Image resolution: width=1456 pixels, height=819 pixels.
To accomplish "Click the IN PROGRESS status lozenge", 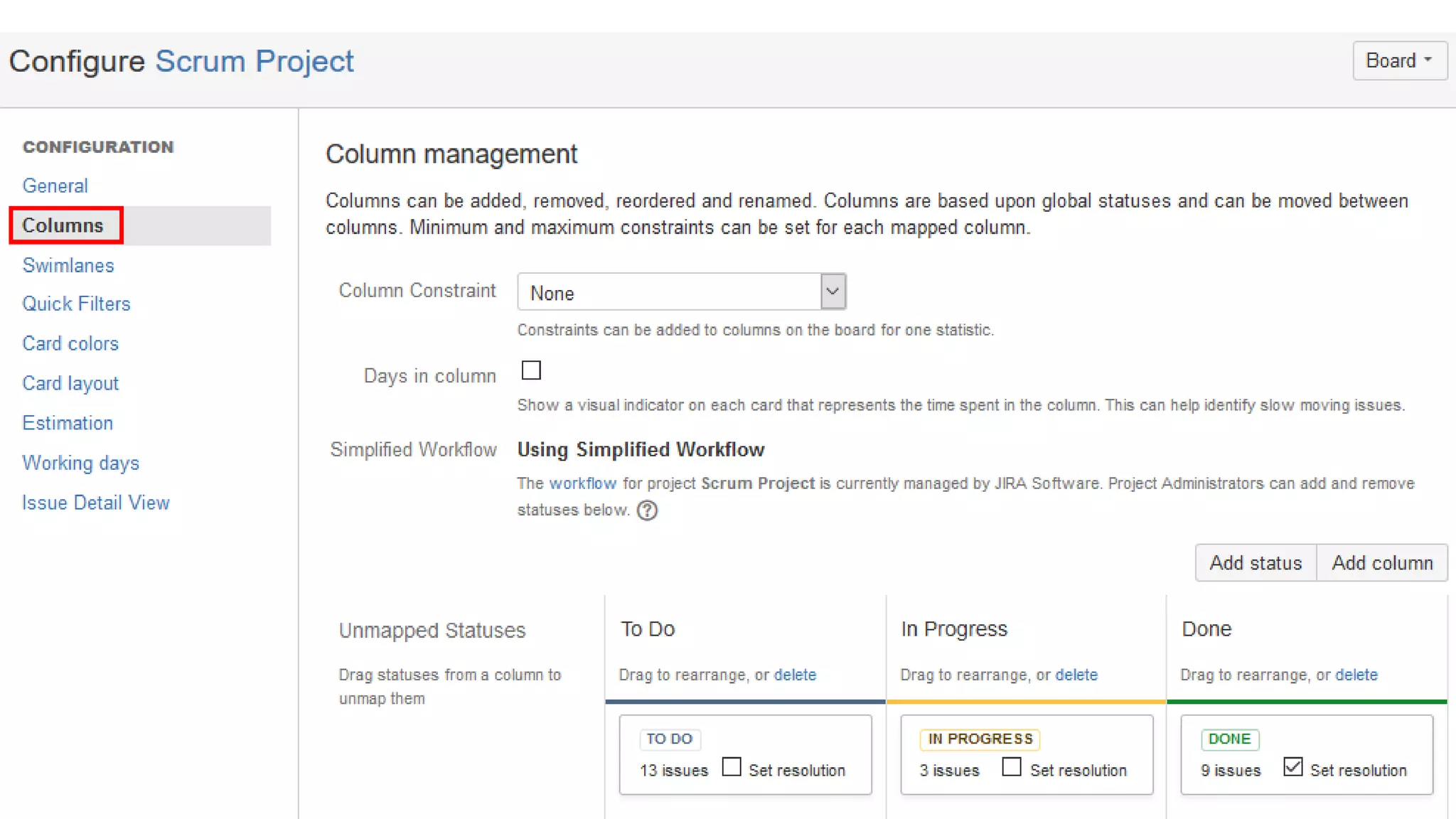I will point(980,739).
